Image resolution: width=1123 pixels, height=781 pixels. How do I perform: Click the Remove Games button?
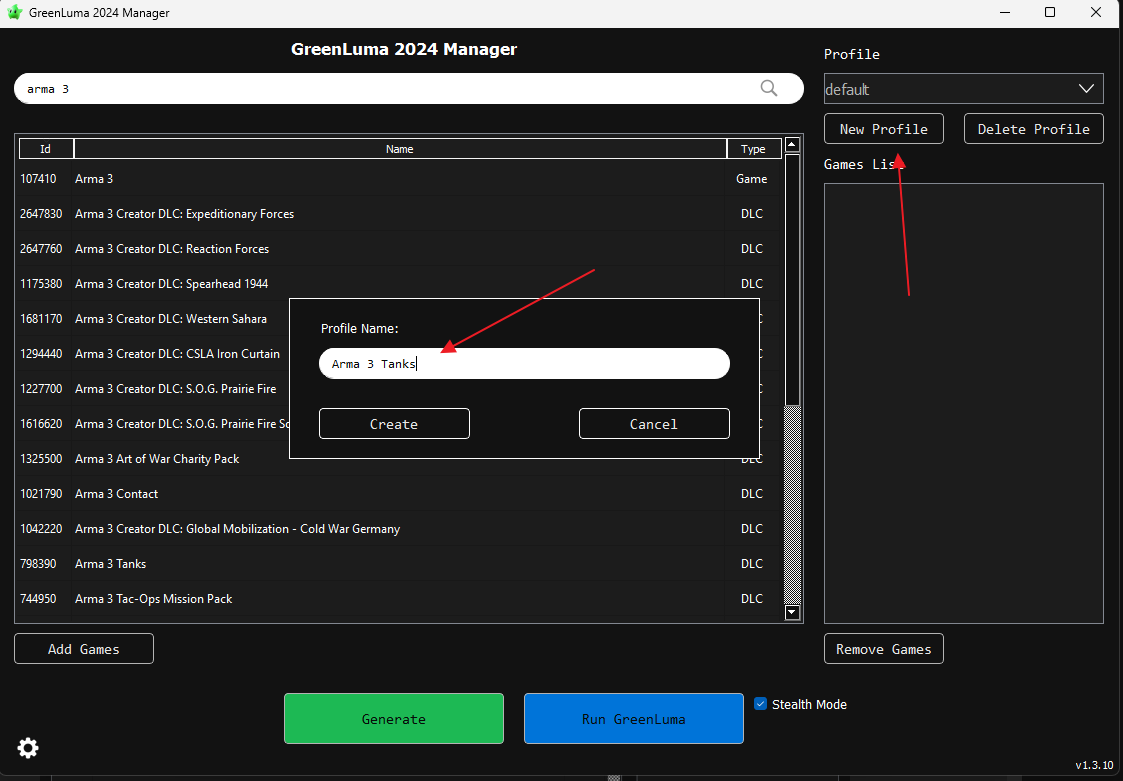883,649
